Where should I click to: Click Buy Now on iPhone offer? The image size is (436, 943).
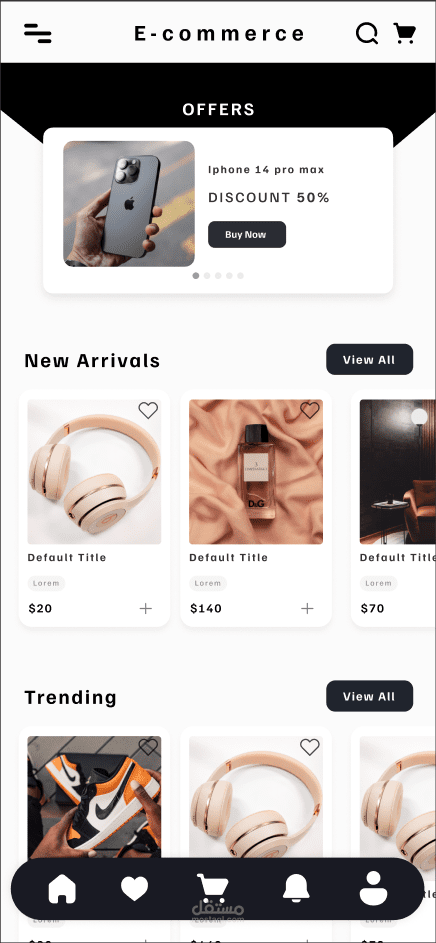247,235
